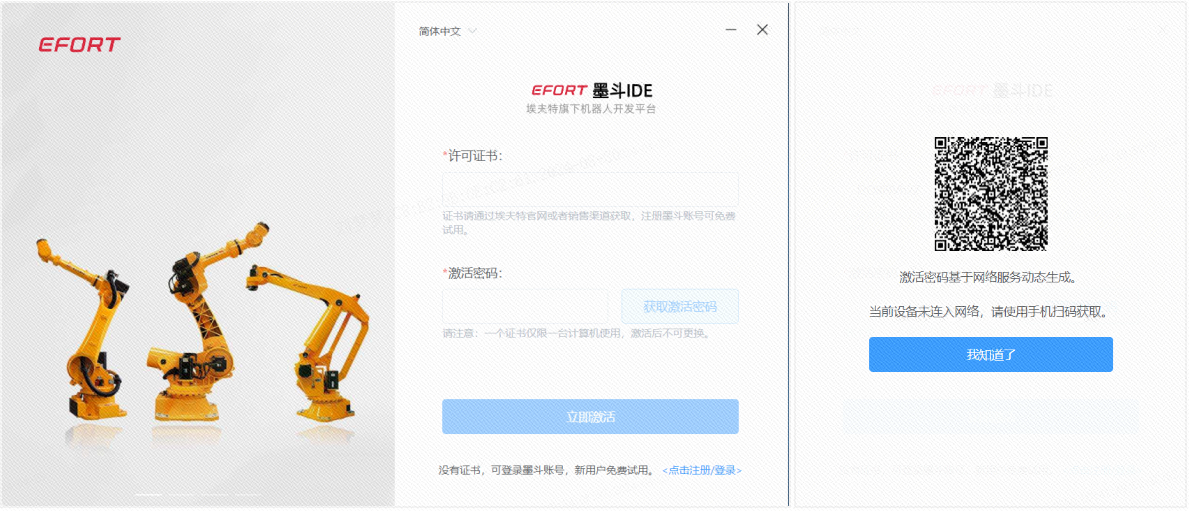
Task: Confirm with the 我知道了 button
Action: coord(990,354)
